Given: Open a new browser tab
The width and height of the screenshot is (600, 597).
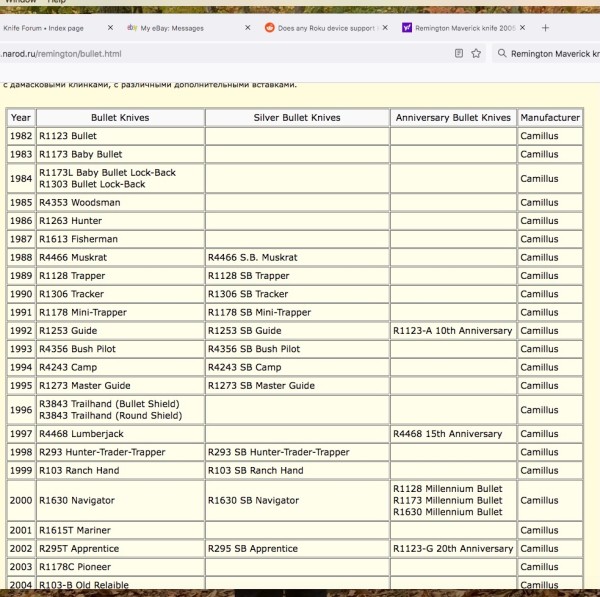Looking at the screenshot, I should point(545,28).
